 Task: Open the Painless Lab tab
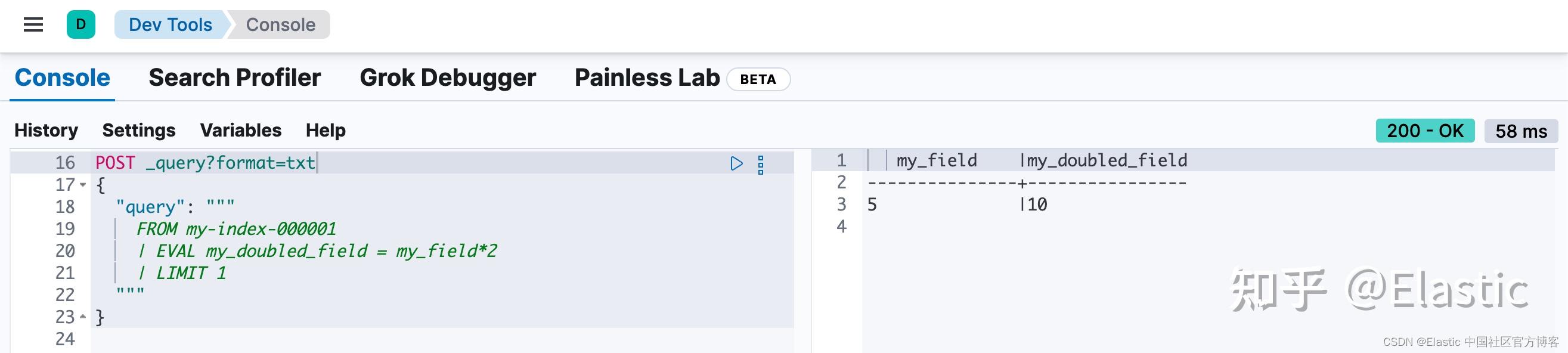[x=647, y=78]
